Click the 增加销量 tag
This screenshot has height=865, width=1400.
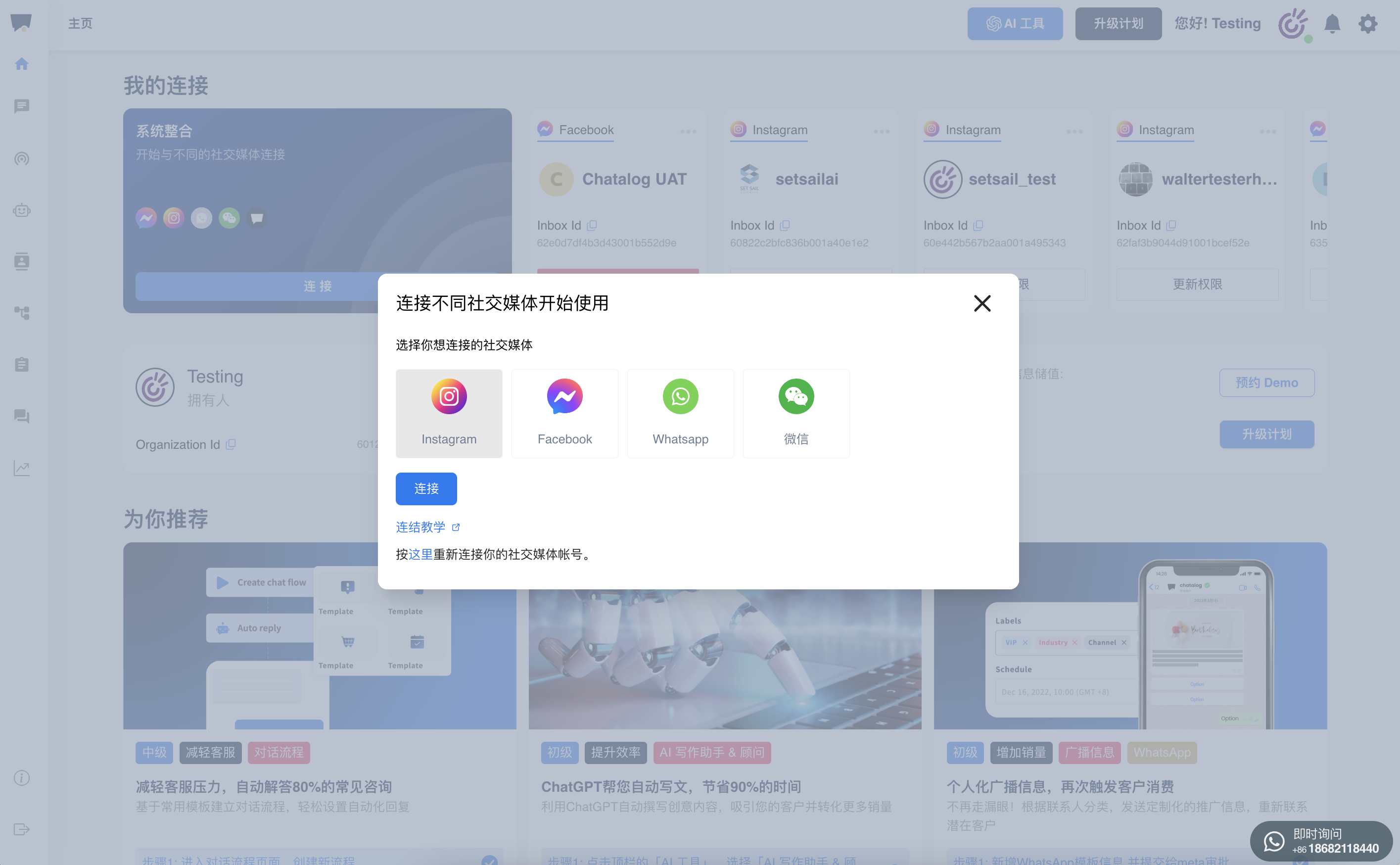1022,752
